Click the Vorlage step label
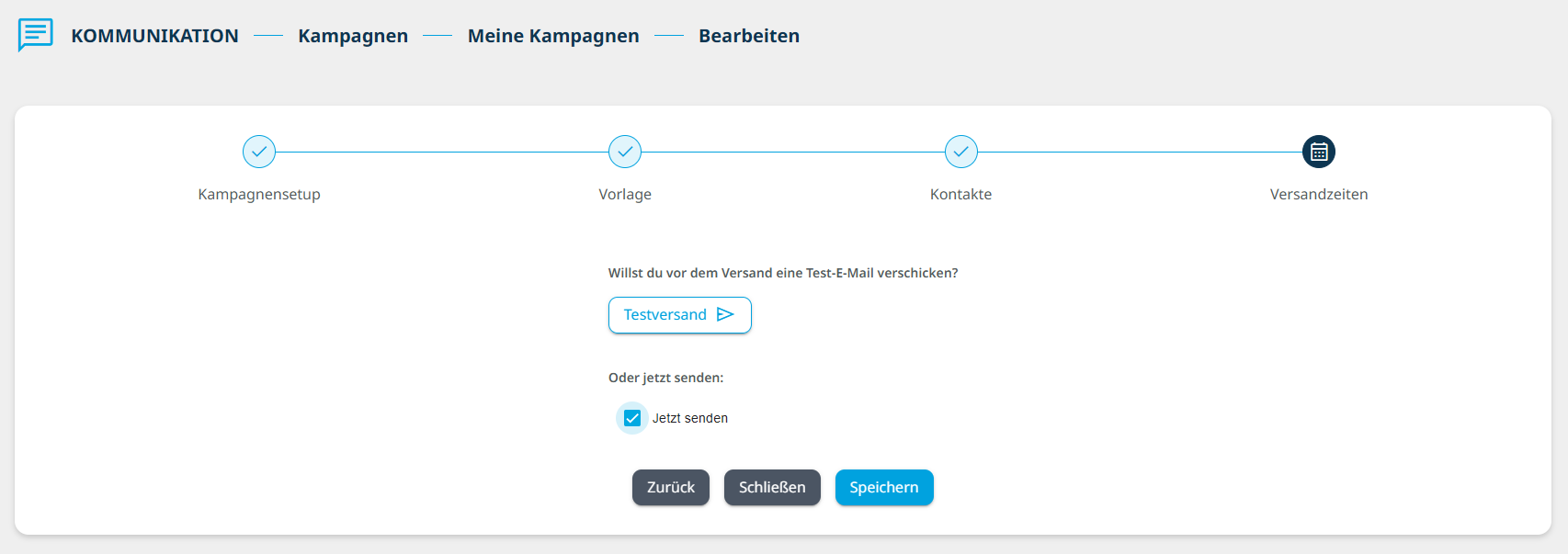 pos(625,195)
